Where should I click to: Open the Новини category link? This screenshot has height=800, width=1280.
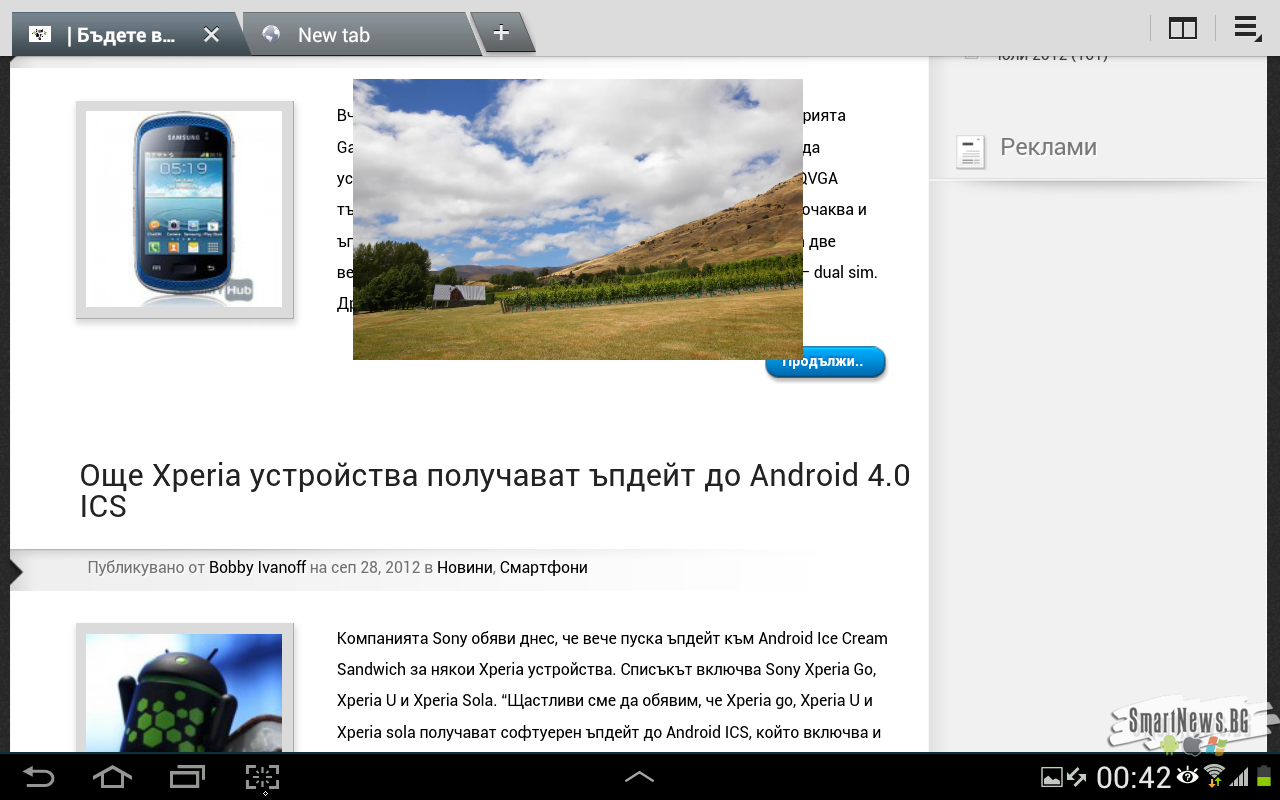coord(464,567)
